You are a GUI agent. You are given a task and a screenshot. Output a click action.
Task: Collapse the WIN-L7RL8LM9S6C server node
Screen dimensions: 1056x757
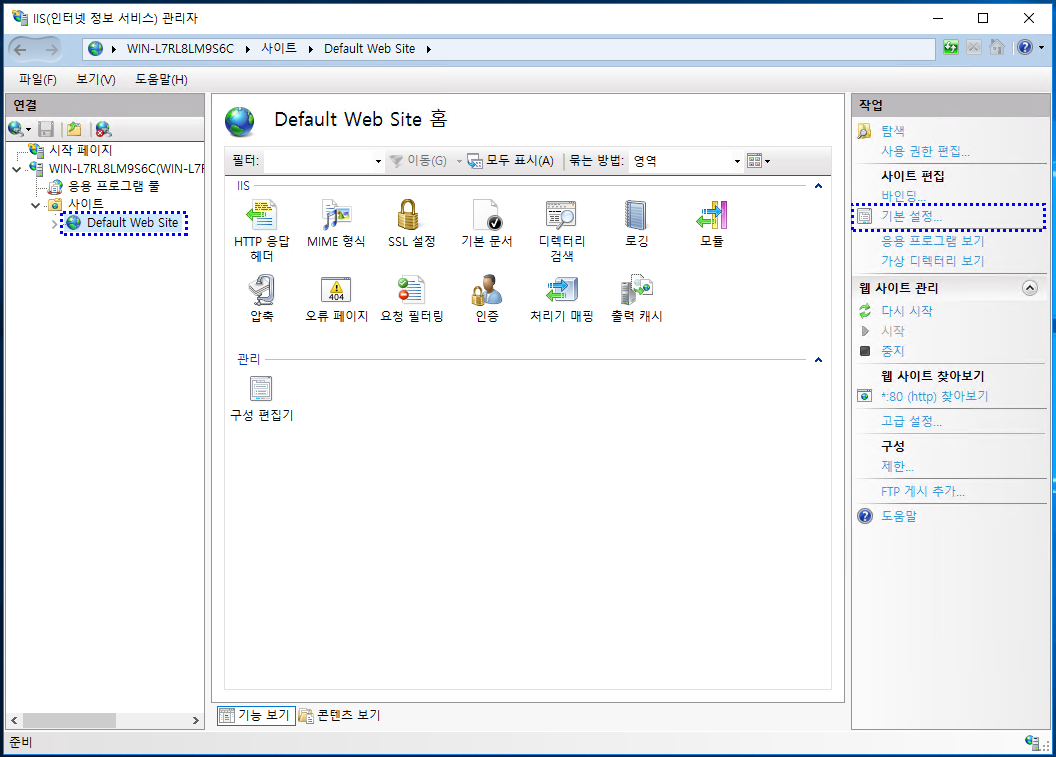[17, 169]
